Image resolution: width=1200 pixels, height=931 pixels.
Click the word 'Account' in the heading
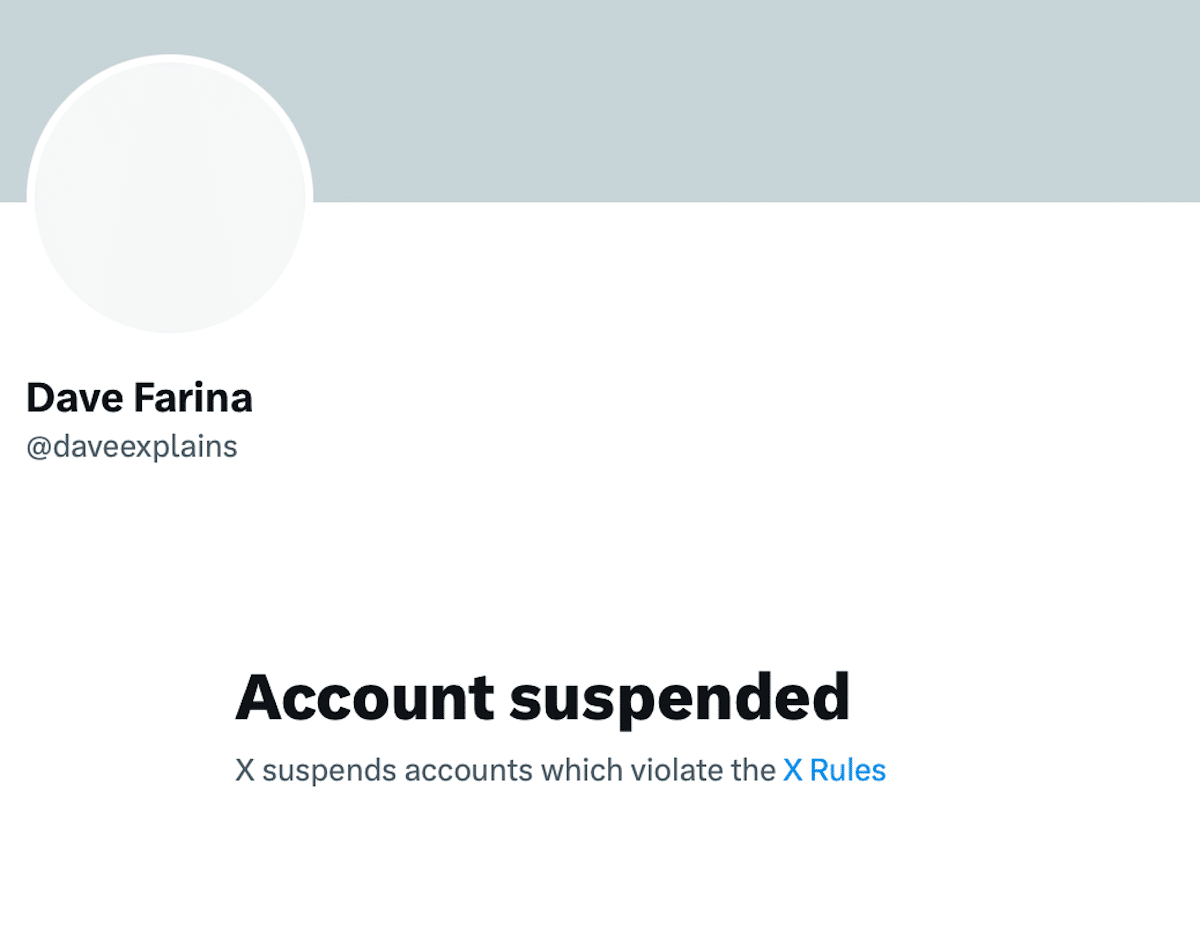coord(365,697)
